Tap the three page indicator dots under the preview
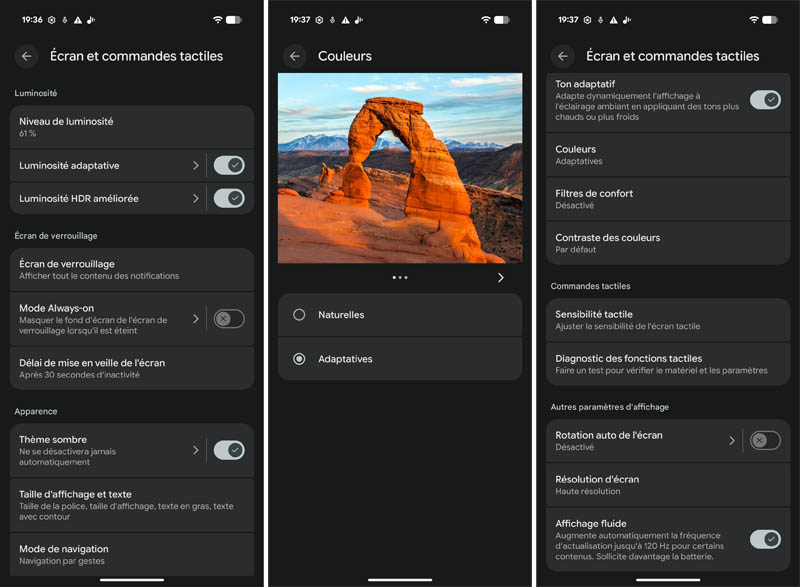The height and width of the screenshot is (587, 800). (400, 277)
